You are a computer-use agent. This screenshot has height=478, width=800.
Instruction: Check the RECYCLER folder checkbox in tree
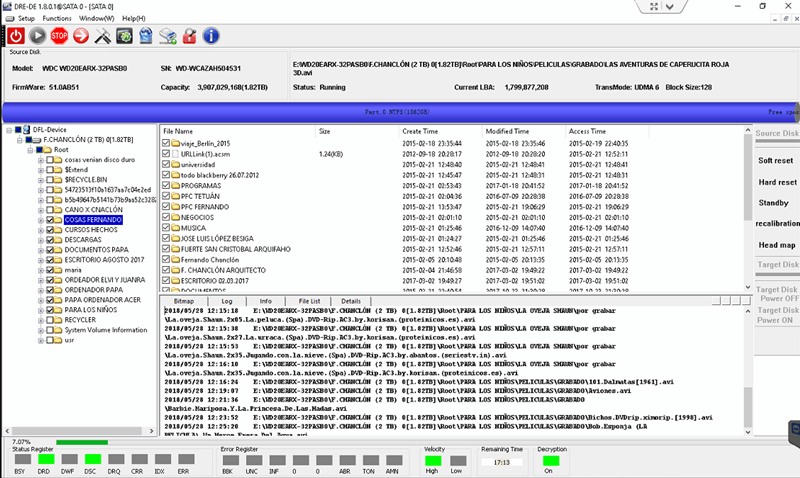tap(51, 320)
